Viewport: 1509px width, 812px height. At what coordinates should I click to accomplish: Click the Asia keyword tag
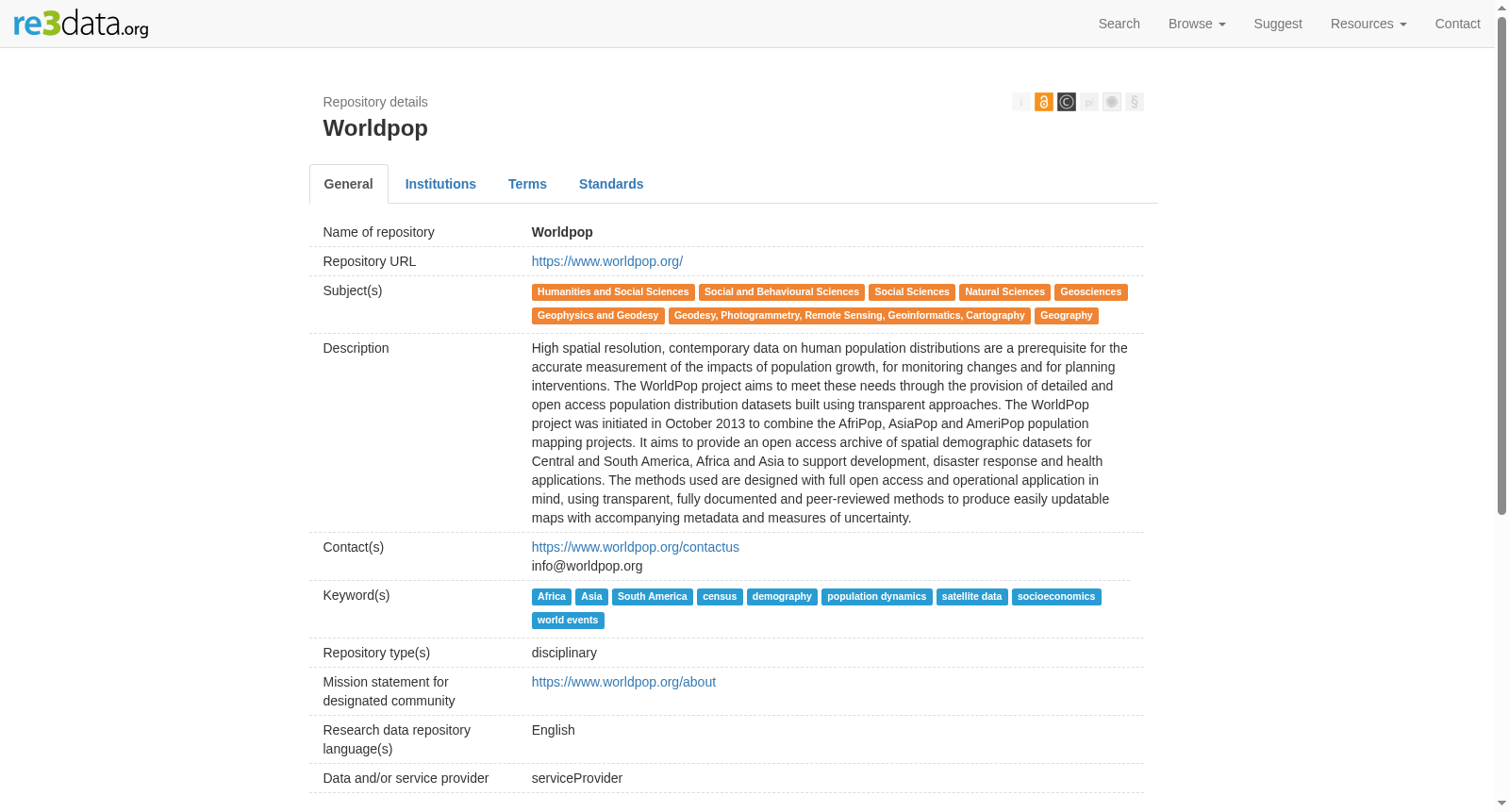coord(591,597)
